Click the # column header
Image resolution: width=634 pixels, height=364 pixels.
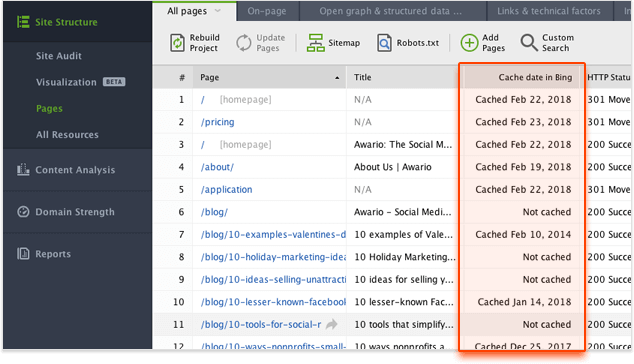coord(182,77)
